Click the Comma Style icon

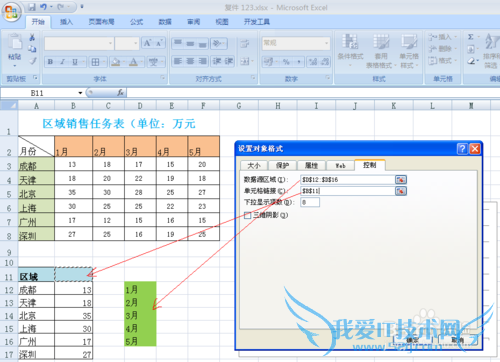299,62
